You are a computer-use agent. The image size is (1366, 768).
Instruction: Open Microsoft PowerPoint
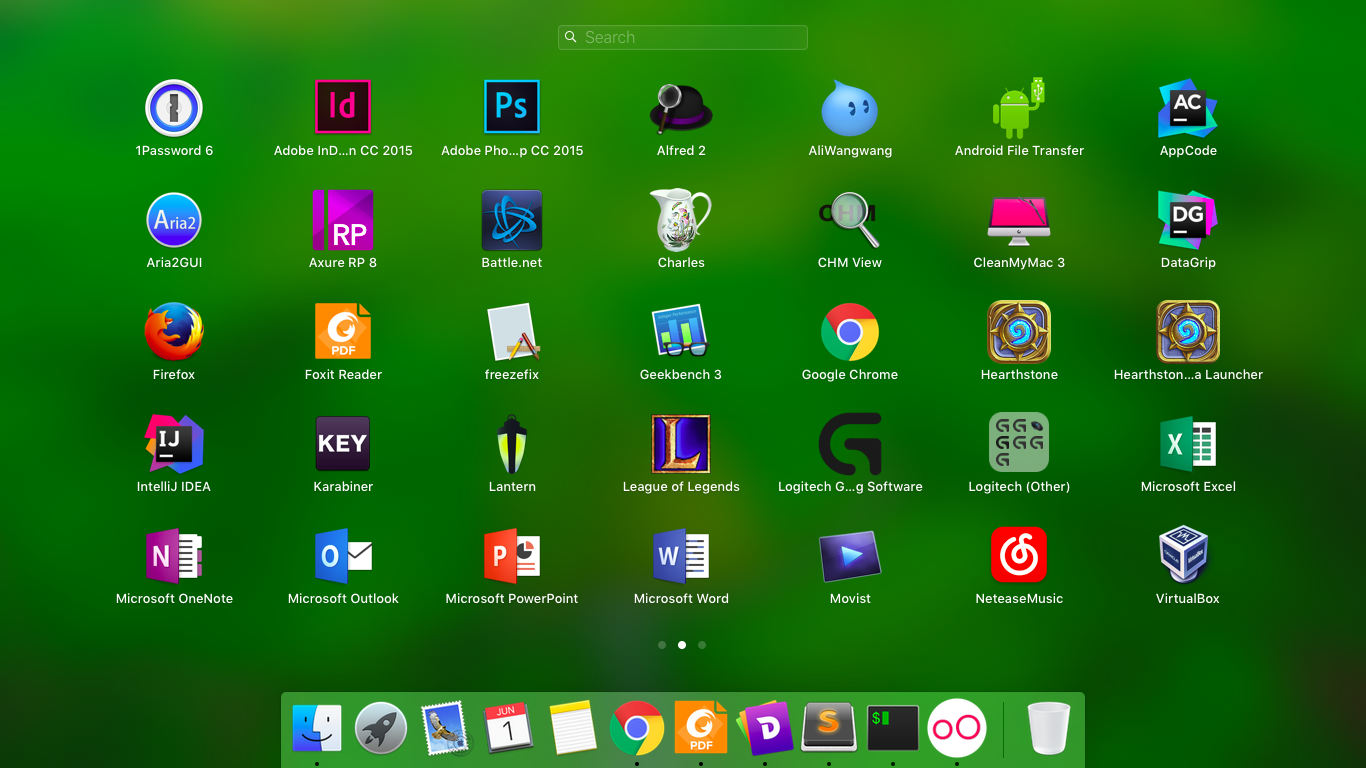[512, 556]
